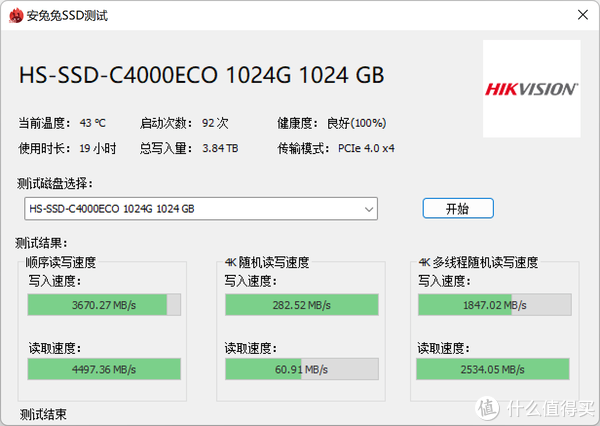Click the HS-SSD-C4000ECO 1024G 1024 GB heading

pos(202,75)
